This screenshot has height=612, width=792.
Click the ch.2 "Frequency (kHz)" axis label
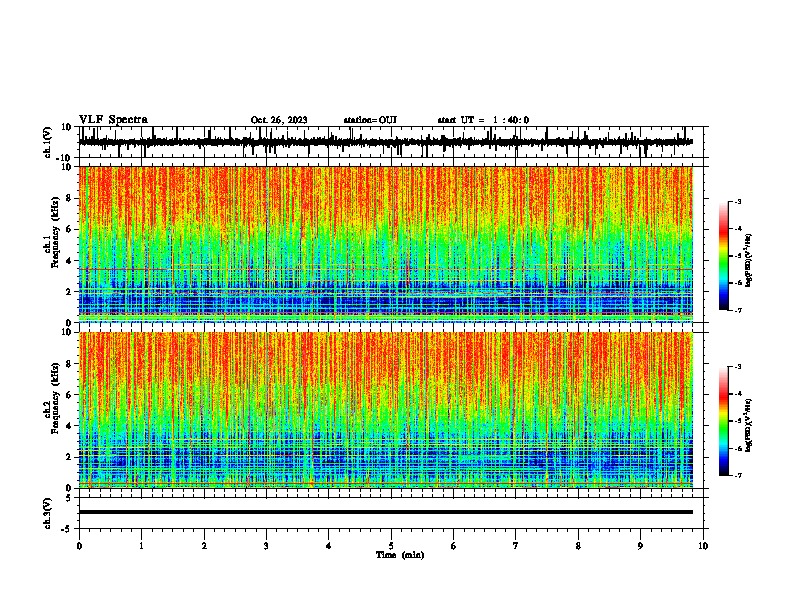(x=55, y=398)
